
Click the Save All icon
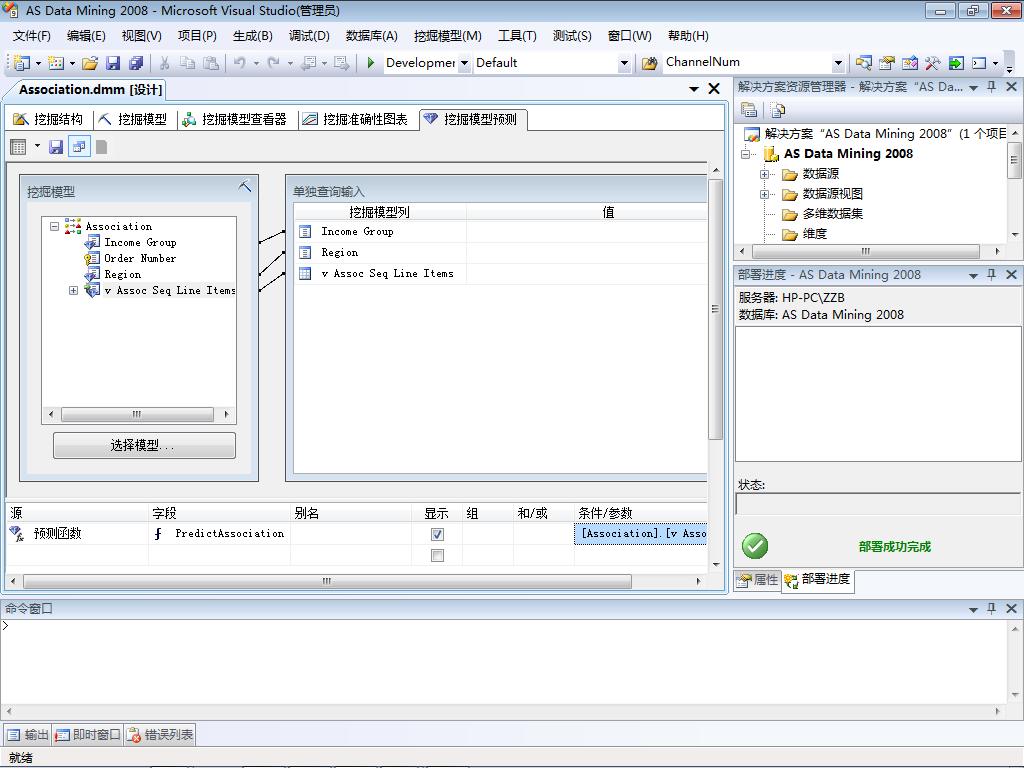(x=136, y=63)
